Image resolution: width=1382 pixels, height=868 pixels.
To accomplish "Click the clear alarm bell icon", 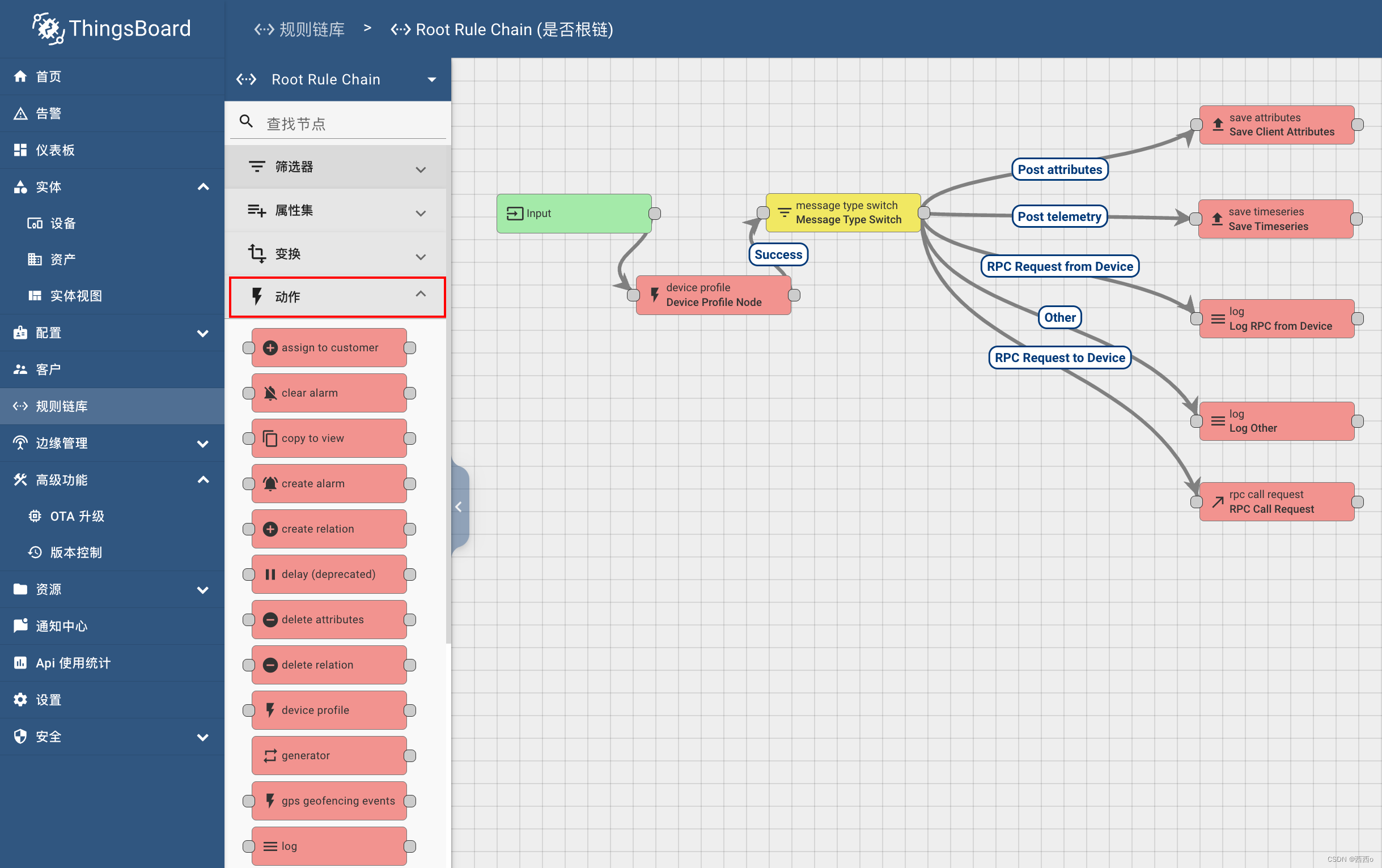I will (x=270, y=393).
